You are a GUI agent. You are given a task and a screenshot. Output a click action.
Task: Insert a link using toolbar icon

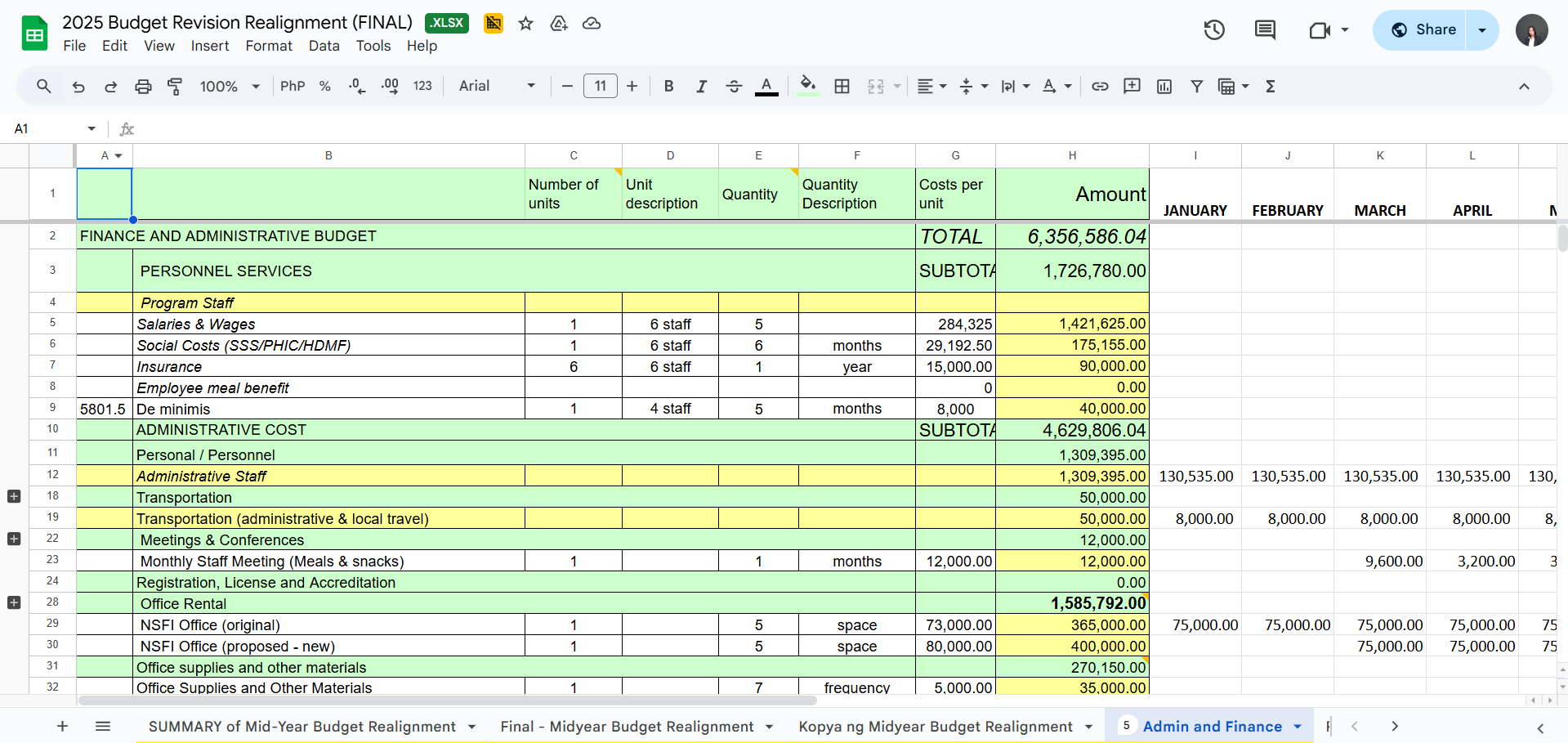pyautogui.click(x=1100, y=87)
